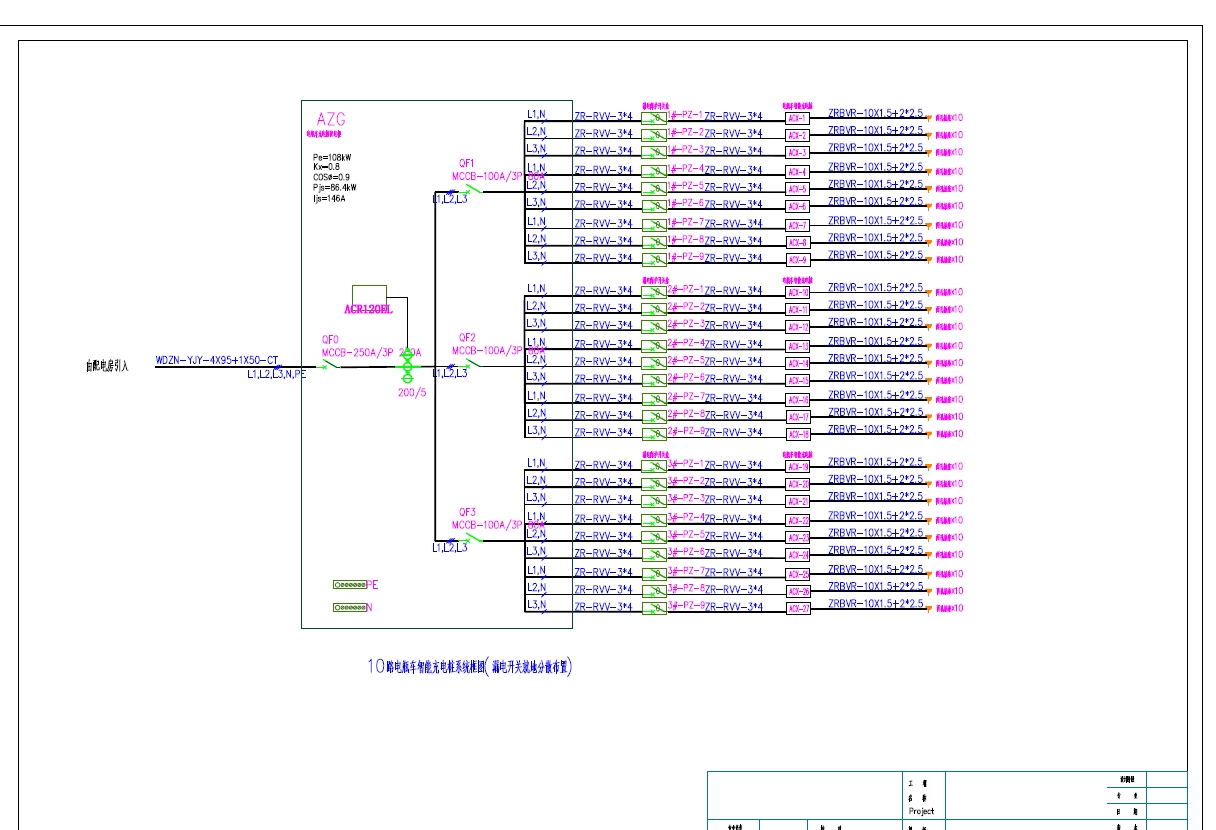Click the QF1 breaker switch symbol

click(470, 190)
